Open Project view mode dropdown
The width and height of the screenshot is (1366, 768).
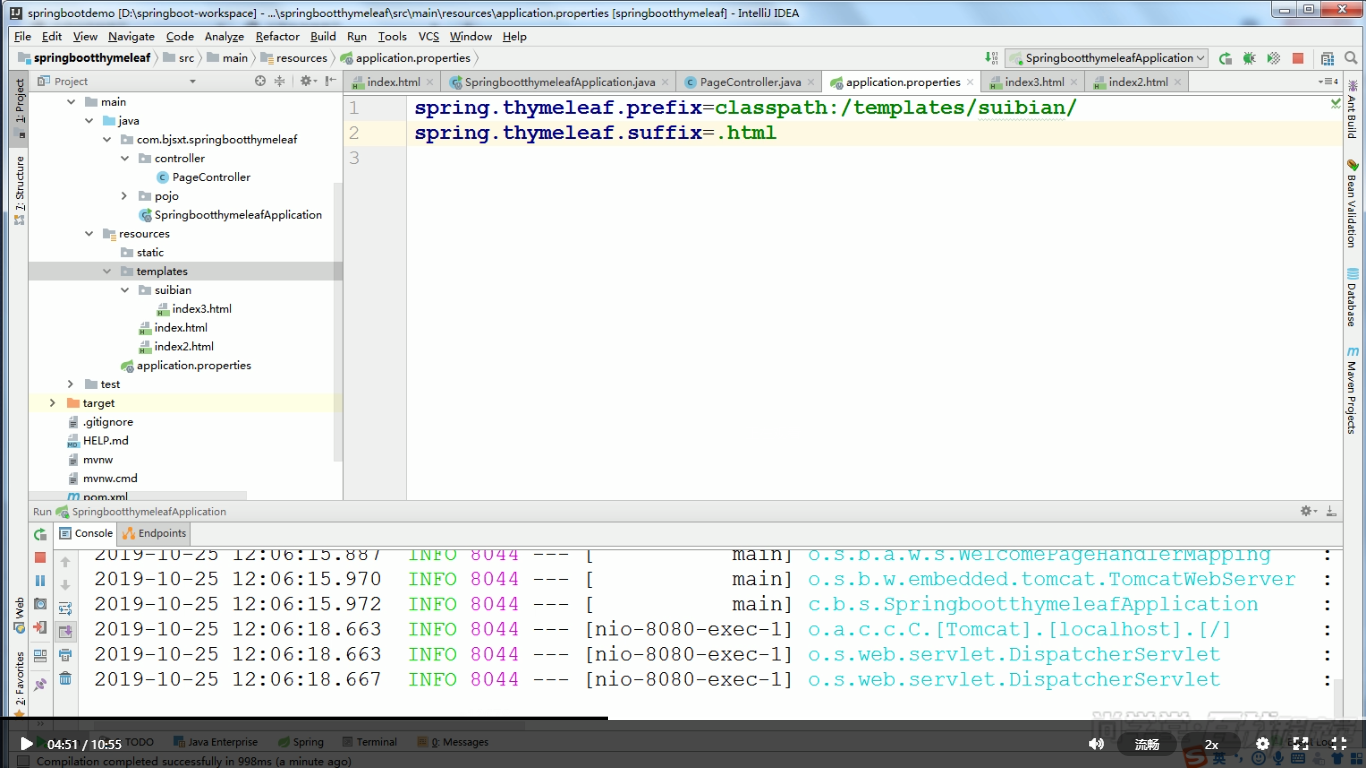coord(193,81)
